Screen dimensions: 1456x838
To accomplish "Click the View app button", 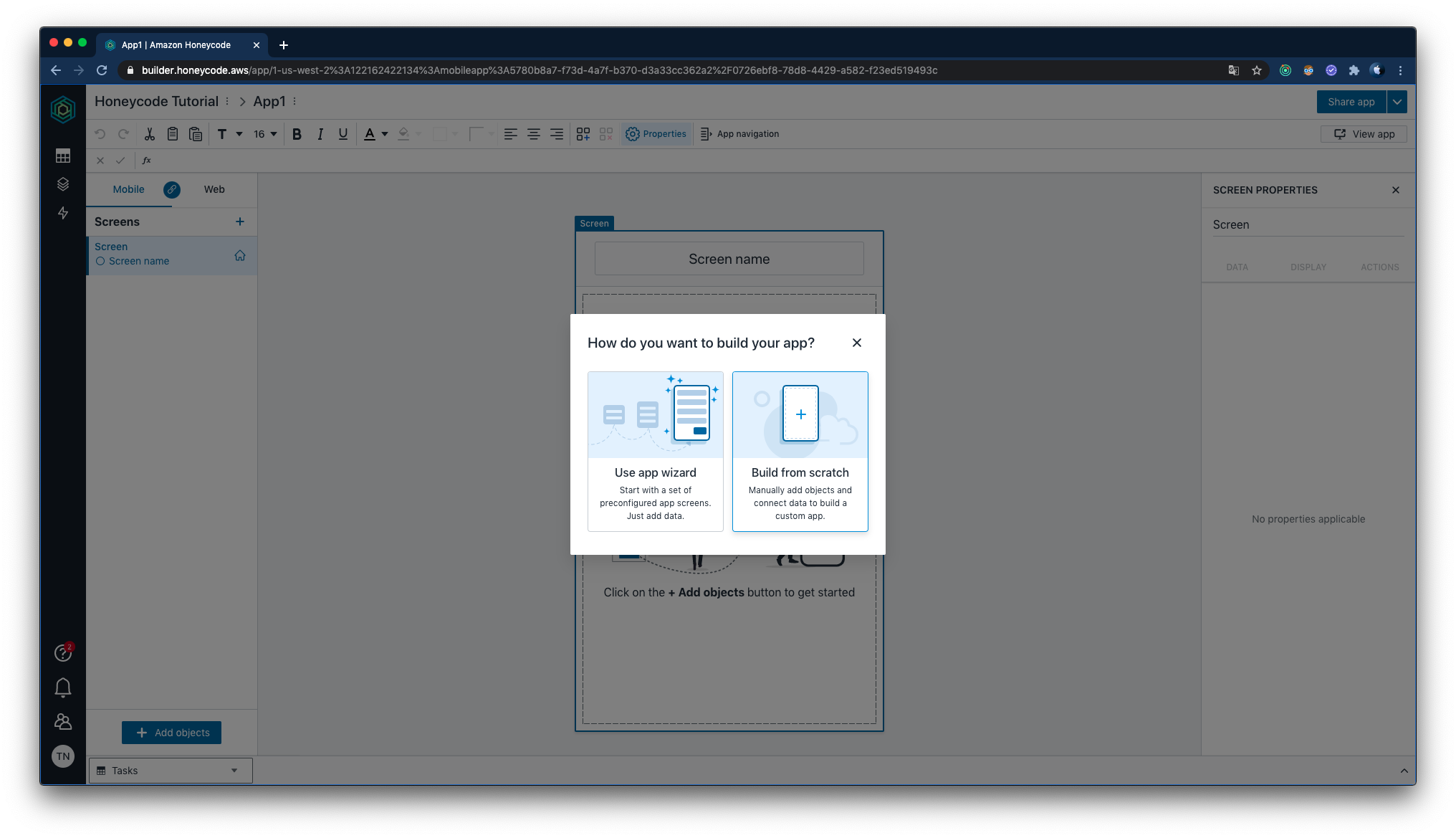I will point(1364,134).
